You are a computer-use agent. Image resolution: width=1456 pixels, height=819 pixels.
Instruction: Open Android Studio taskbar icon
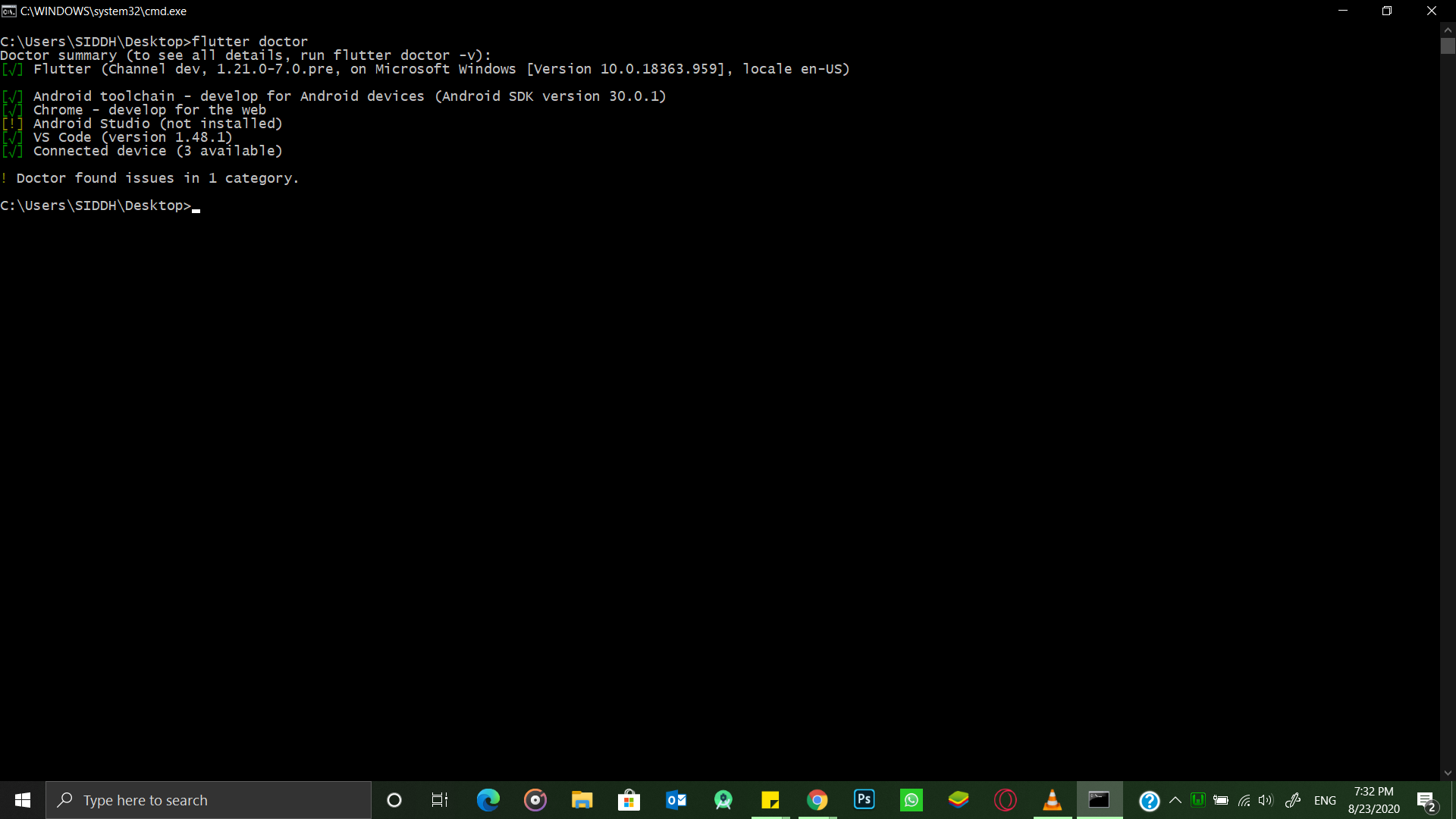pyautogui.click(x=723, y=800)
